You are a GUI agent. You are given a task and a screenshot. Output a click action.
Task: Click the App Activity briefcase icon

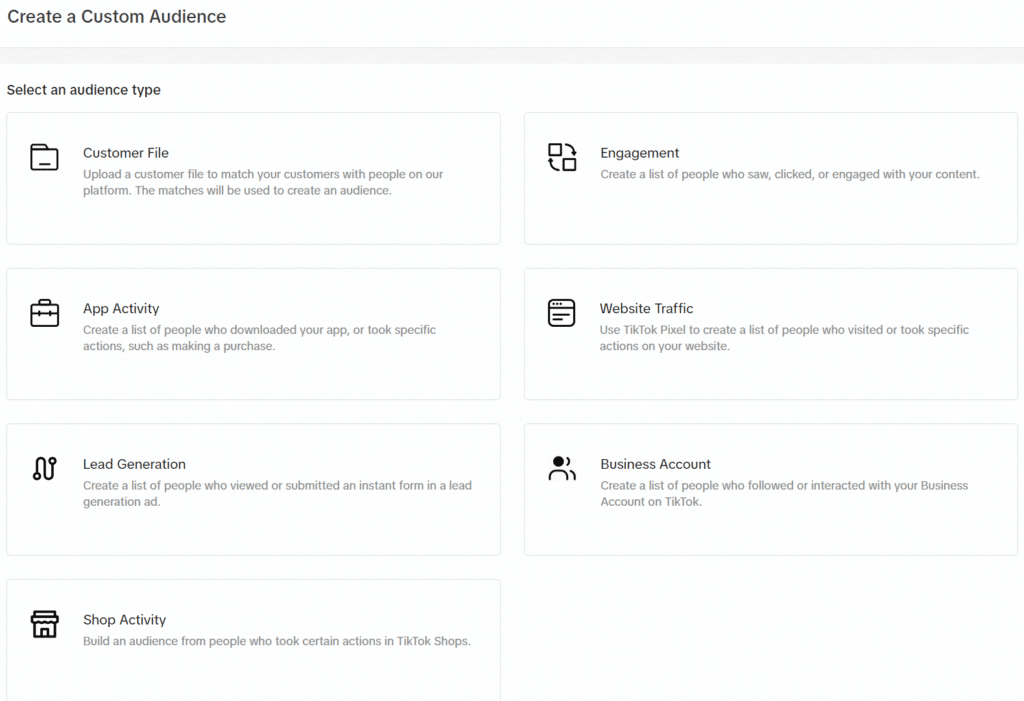coord(44,313)
